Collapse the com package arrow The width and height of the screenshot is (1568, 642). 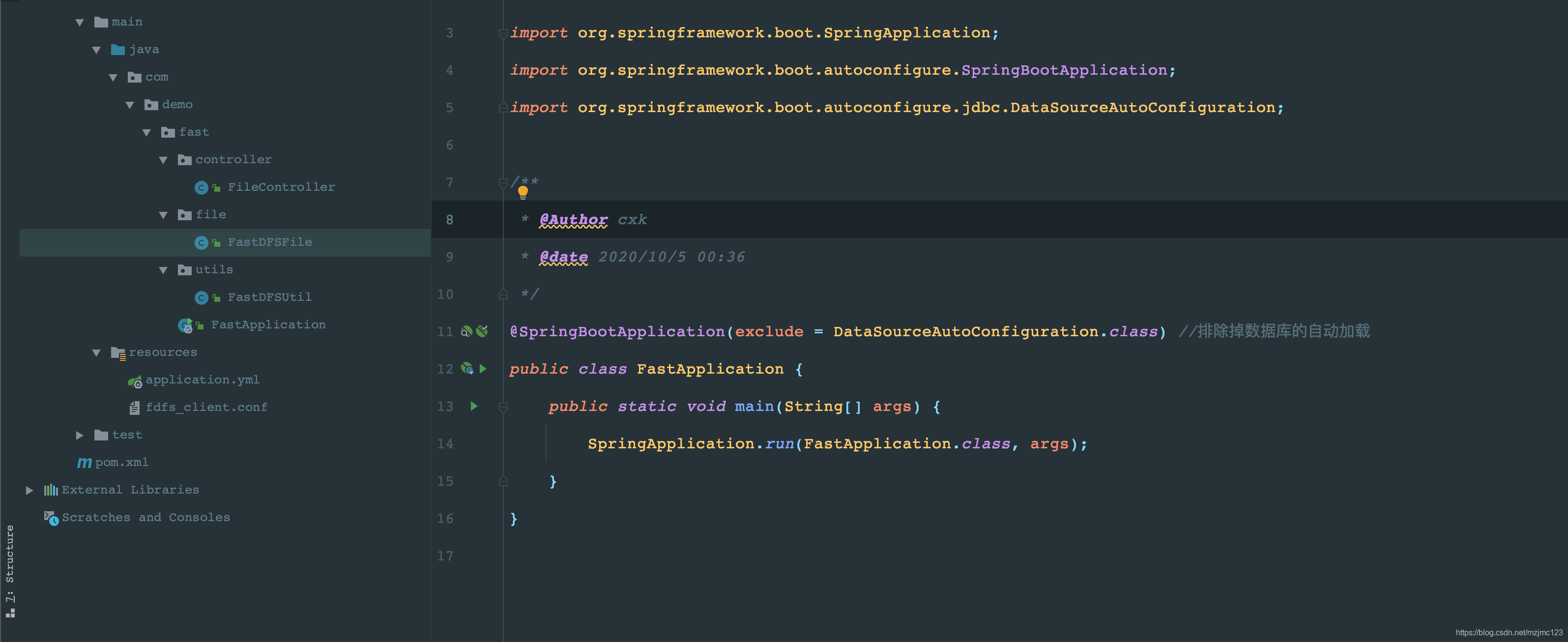click(113, 77)
